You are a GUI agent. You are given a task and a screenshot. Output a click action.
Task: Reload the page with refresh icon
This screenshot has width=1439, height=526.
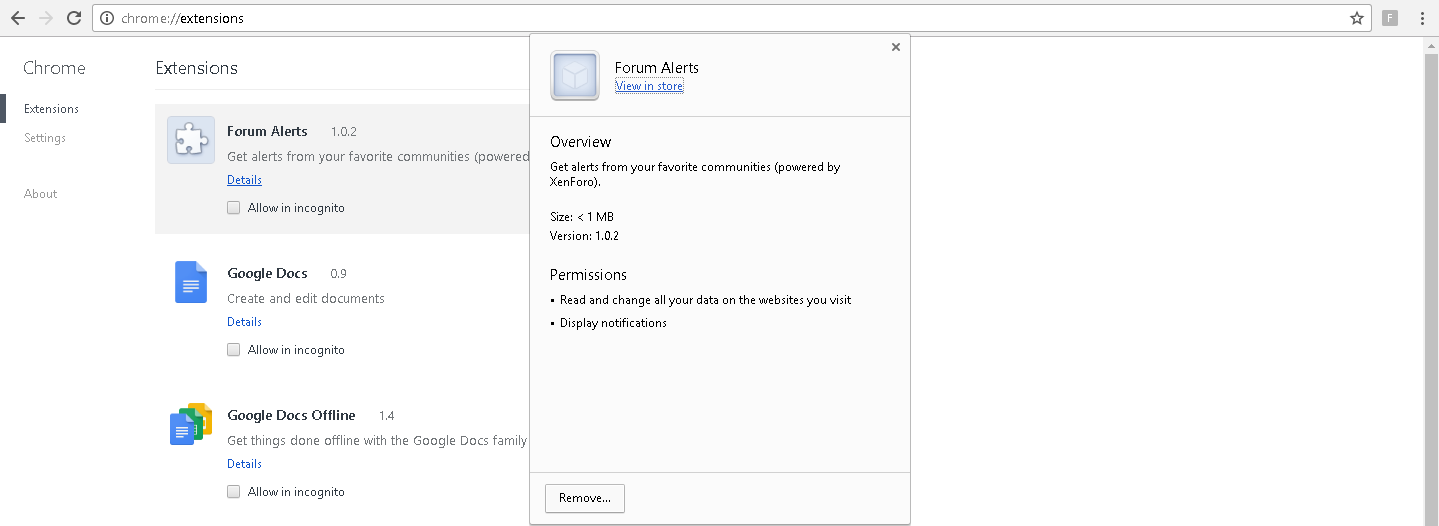tap(74, 18)
